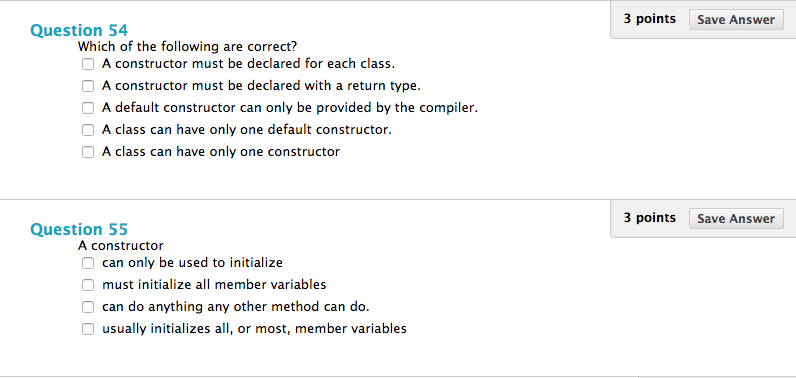
Task: Click the label 'A constructor must be declared for each class.'
Action: click(x=249, y=64)
